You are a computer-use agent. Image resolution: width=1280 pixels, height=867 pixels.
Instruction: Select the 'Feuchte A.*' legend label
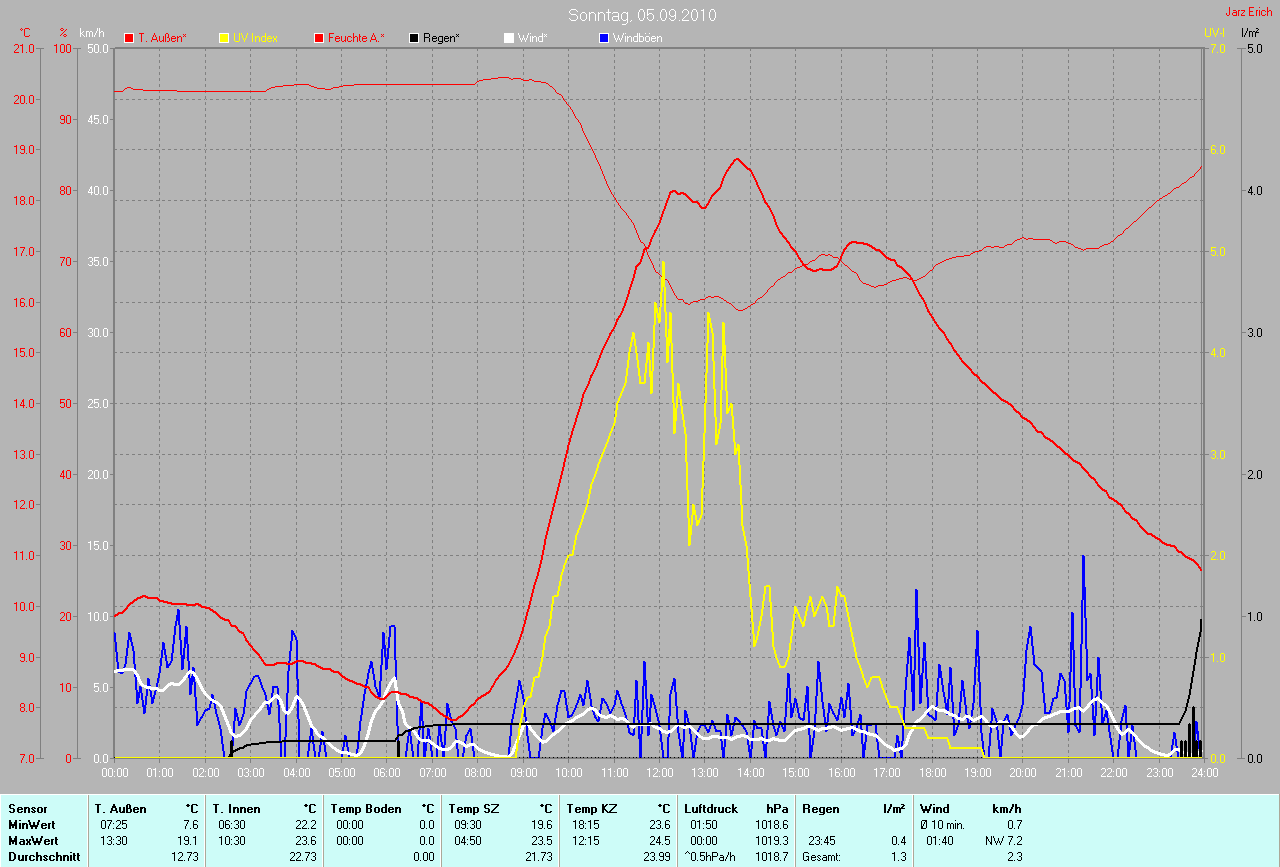pos(356,38)
